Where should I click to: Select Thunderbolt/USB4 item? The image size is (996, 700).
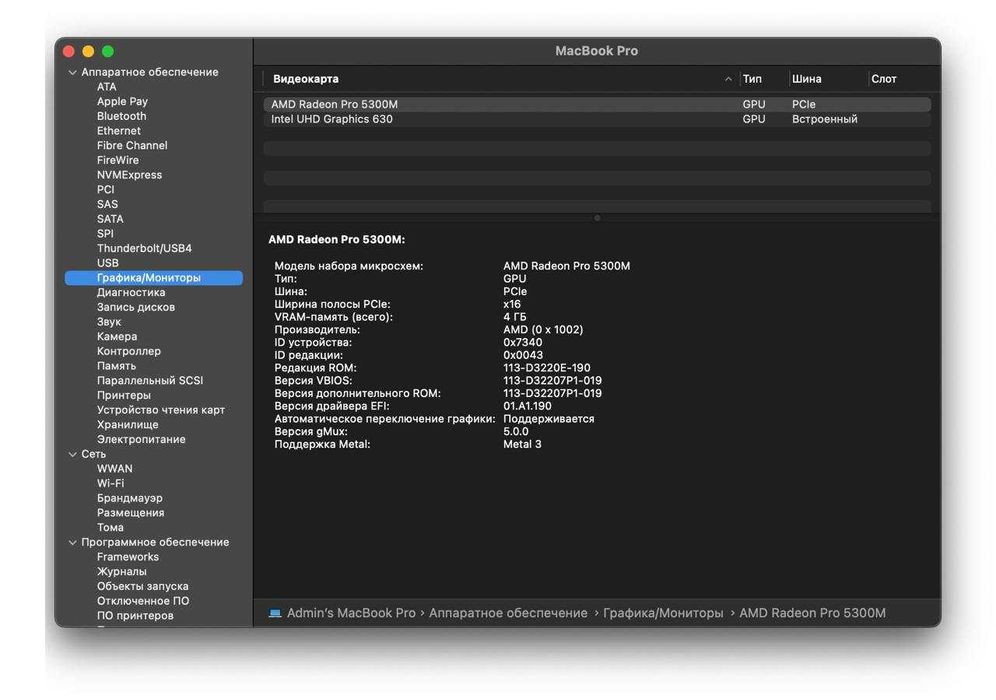(x=144, y=248)
